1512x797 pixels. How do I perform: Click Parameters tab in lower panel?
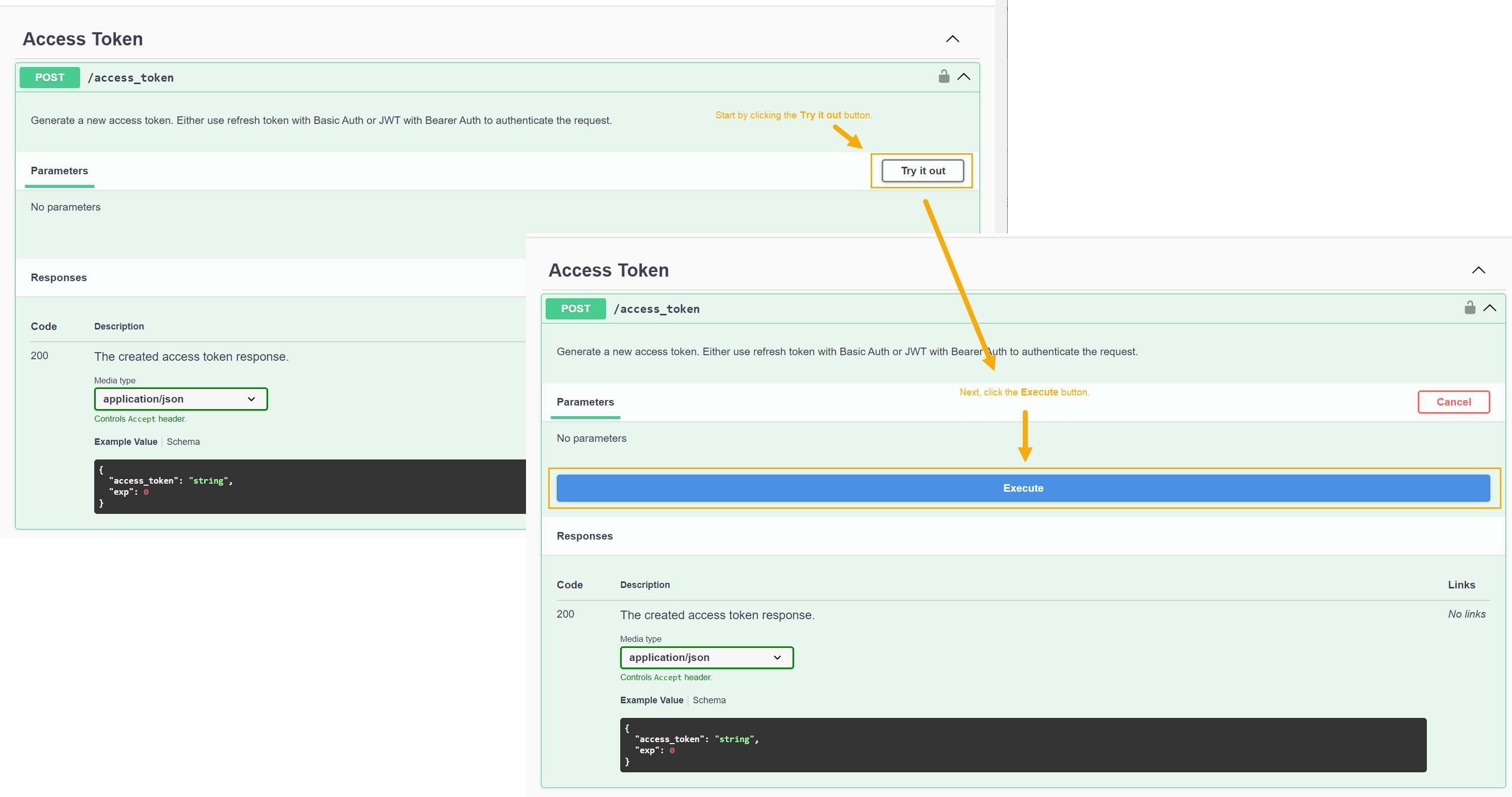[x=585, y=402]
